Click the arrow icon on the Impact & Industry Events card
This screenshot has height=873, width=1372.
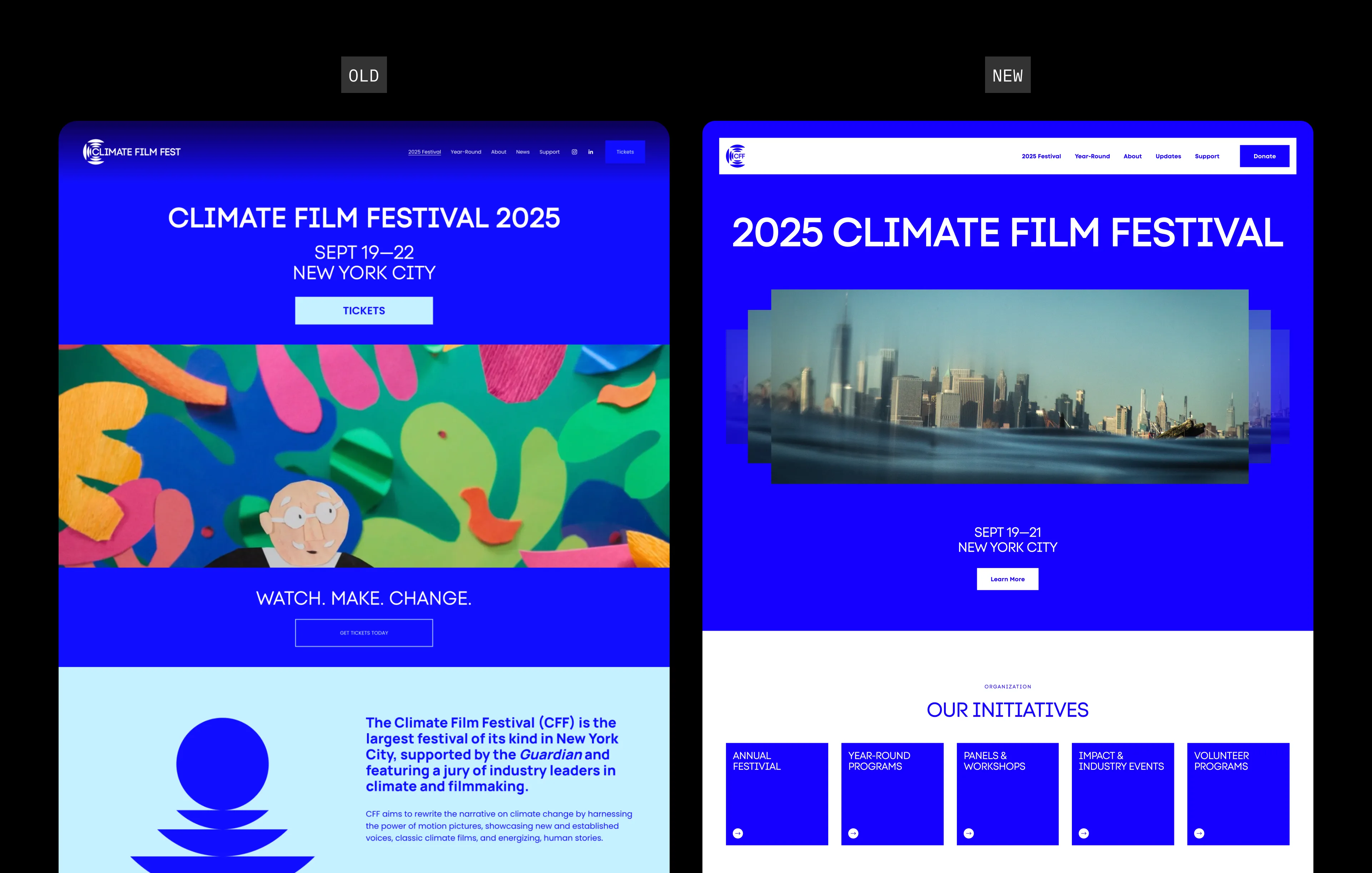pos(1084,833)
